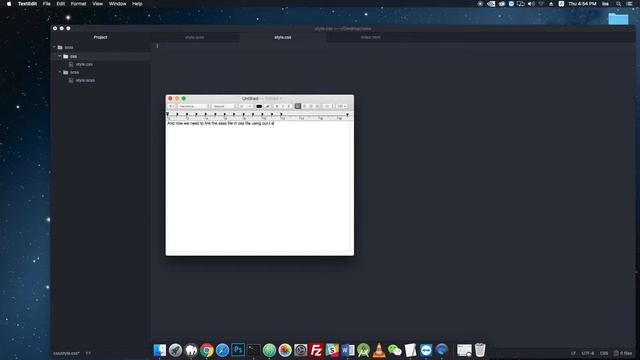Open Finder from the Dock
Image resolution: width=640 pixels, height=360 pixels.
click(x=160, y=350)
